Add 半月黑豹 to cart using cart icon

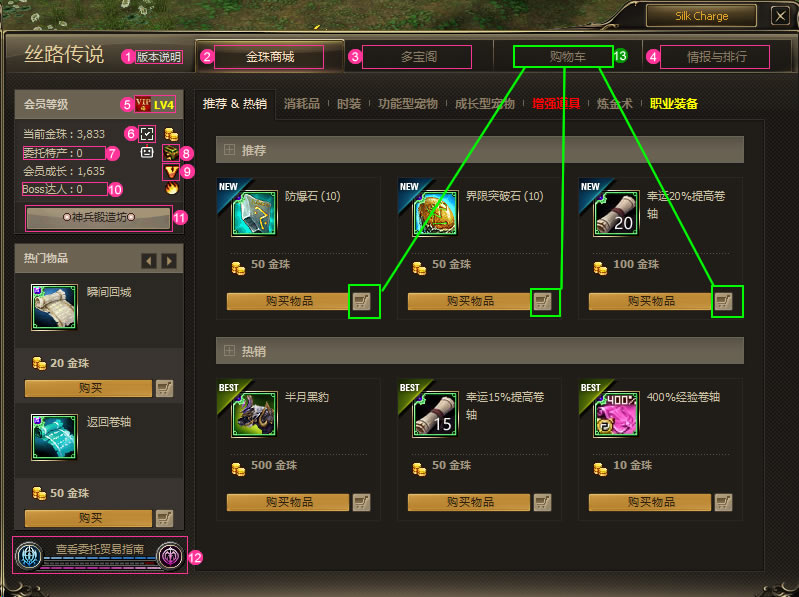(x=361, y=502)
